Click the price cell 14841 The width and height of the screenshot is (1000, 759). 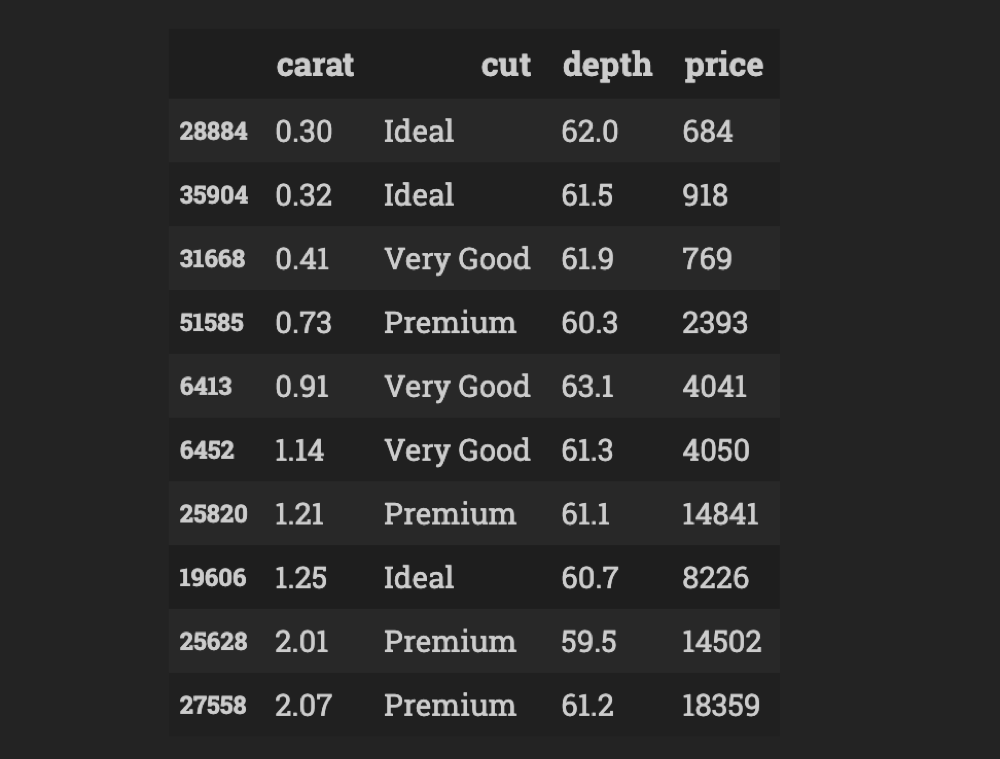[720, 514]
